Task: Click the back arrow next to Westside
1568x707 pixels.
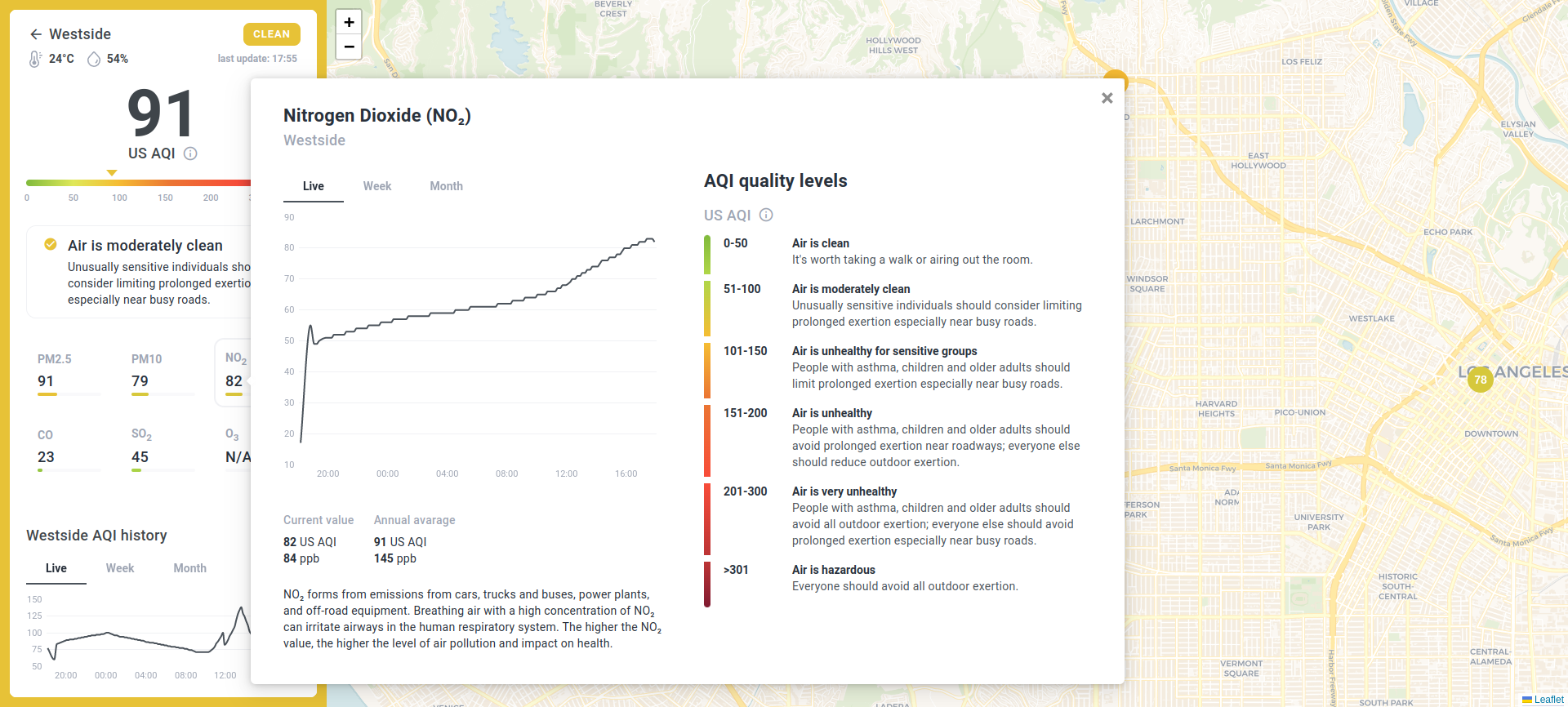Action: click(36, 34)
